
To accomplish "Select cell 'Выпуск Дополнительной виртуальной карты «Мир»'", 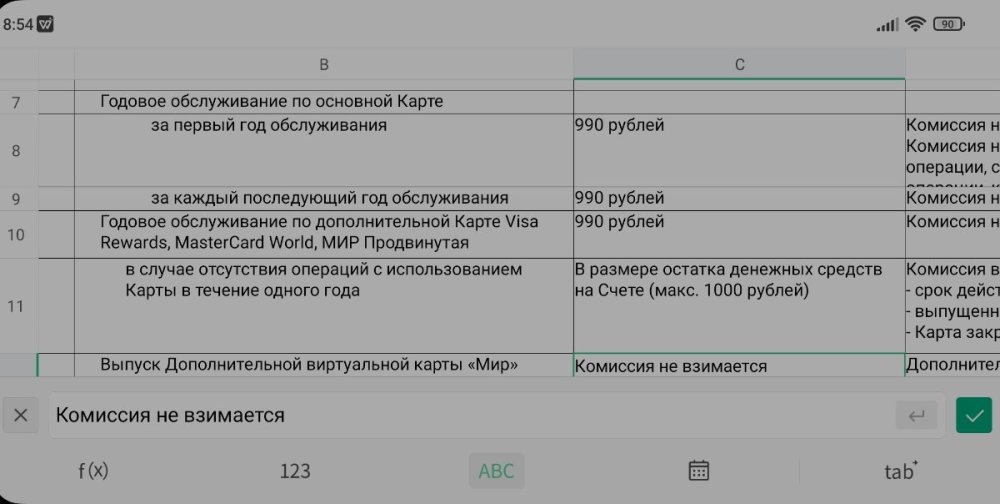I will pos(324,365).
